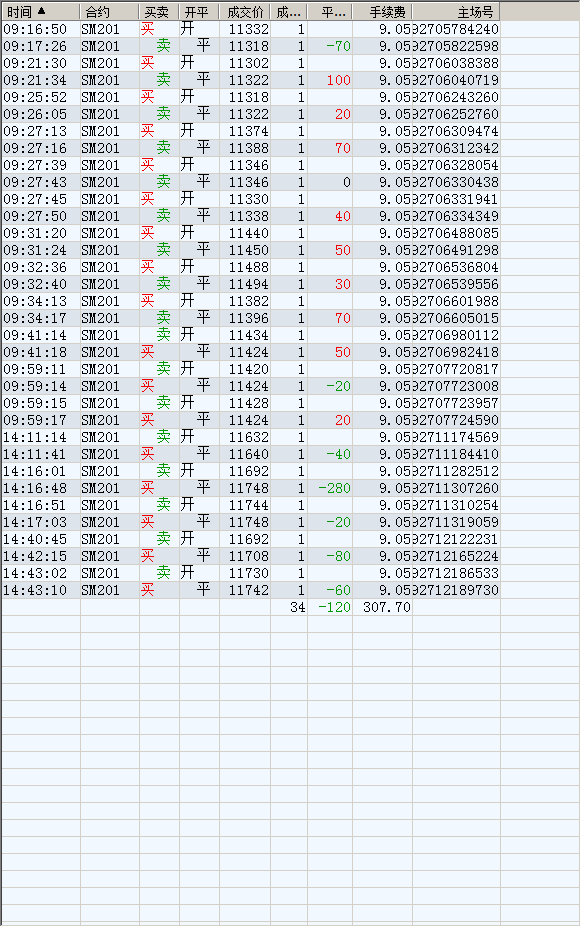The image size is (581, 927).
Task: Click the 成交价 column header
Action: tap(245, 12)
